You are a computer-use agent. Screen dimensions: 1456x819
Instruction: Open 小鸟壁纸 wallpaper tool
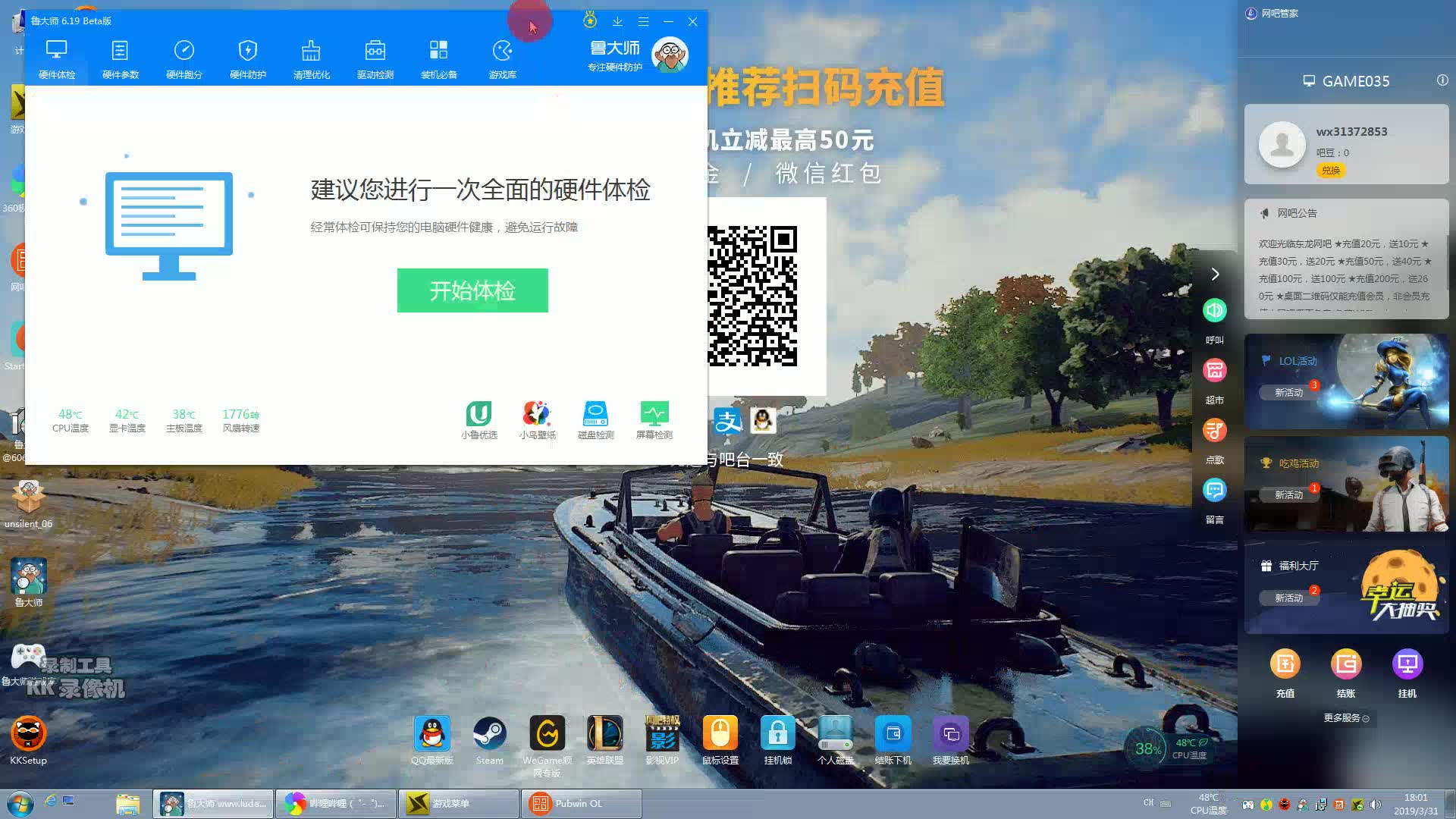[538, 419]
